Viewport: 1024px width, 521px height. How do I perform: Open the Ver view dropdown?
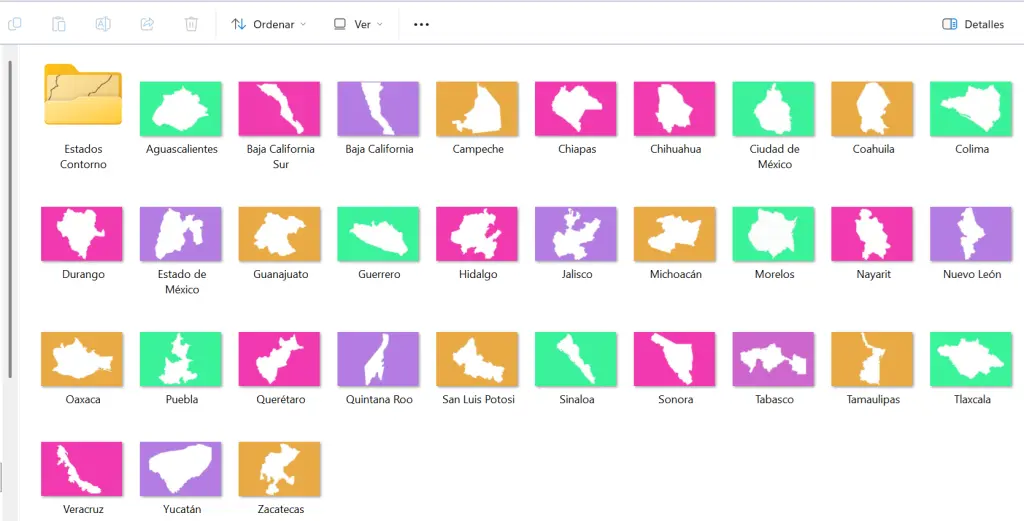(358, 24)
